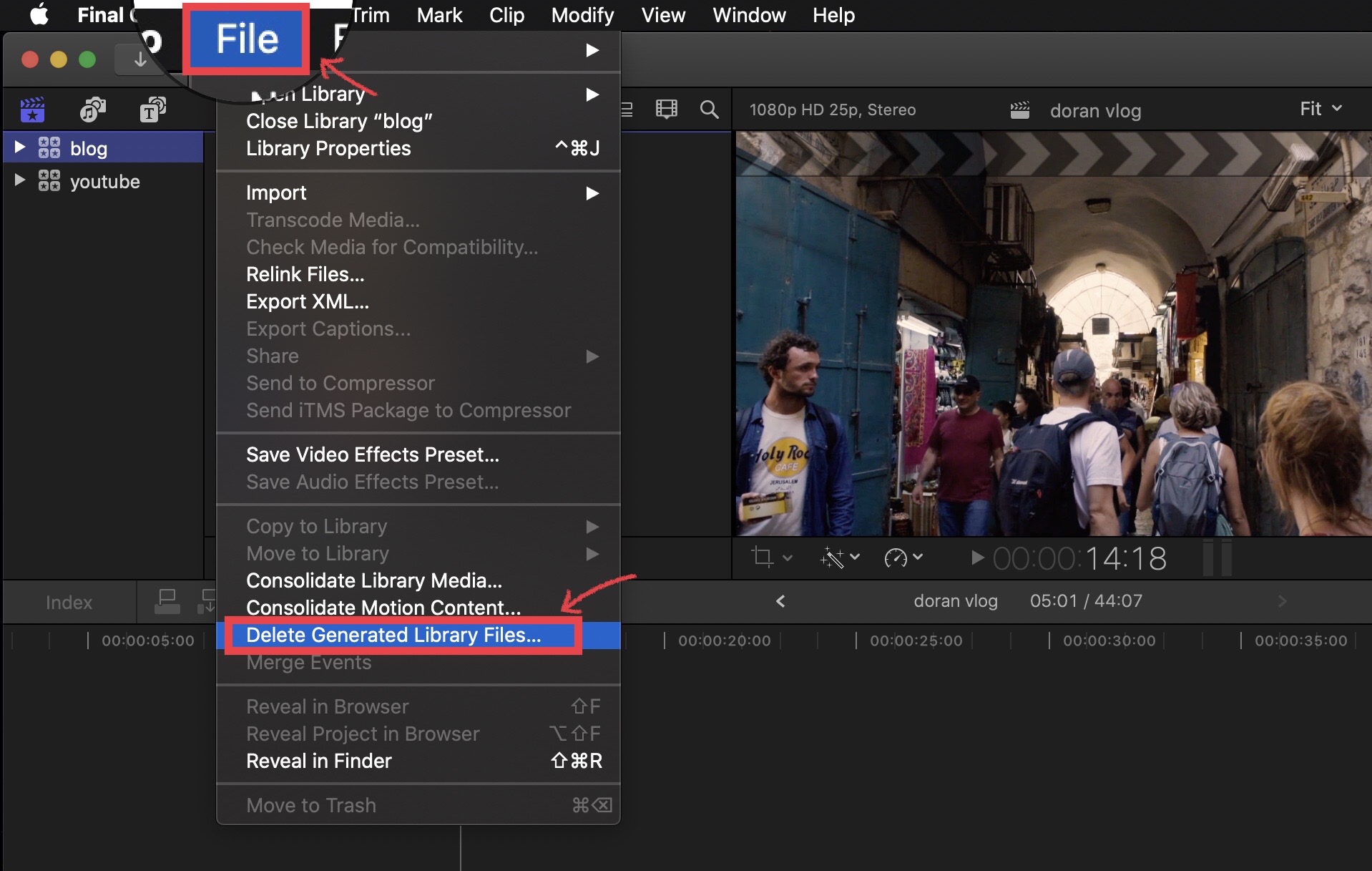
Task: Open the Help menu
Action: click(833, 15)
